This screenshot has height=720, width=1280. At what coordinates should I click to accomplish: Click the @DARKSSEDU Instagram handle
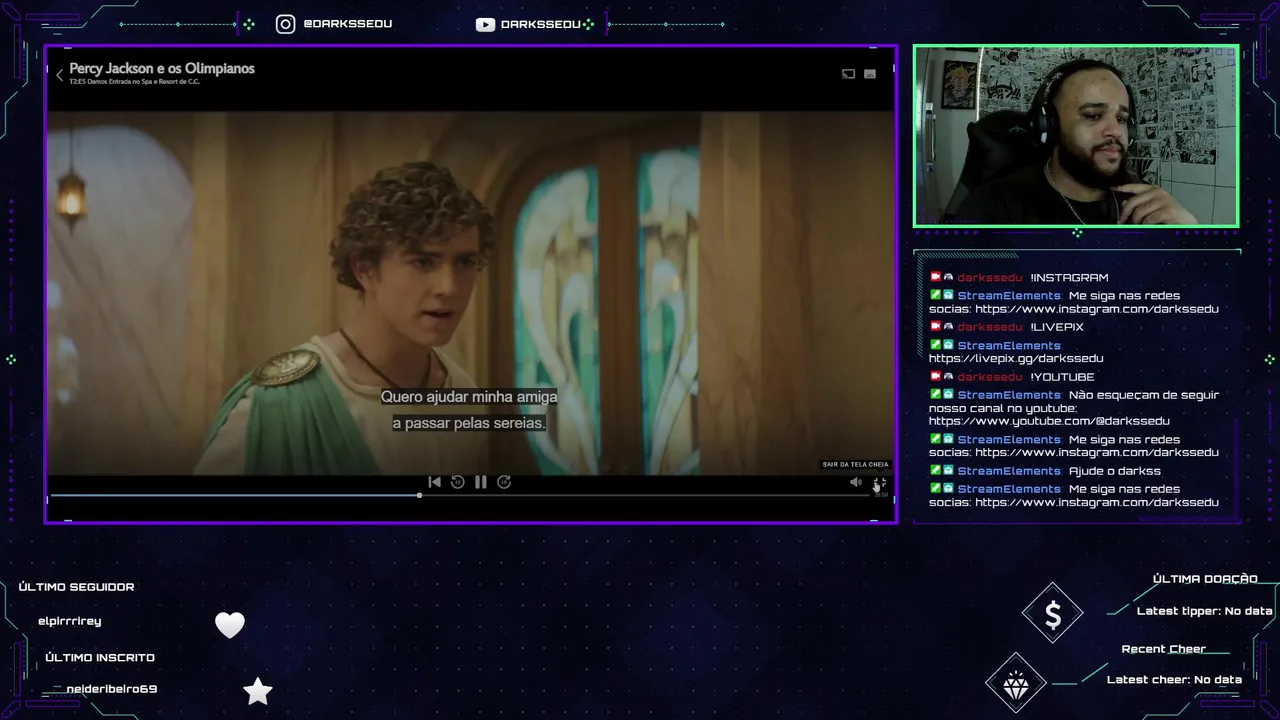[348, 24]
